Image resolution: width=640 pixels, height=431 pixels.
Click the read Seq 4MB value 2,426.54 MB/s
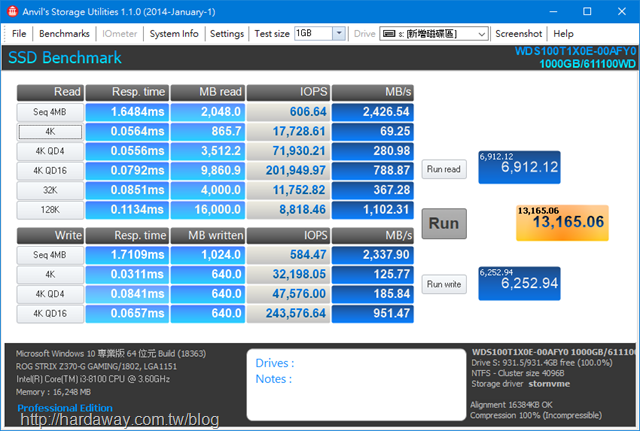coord(372,112)
